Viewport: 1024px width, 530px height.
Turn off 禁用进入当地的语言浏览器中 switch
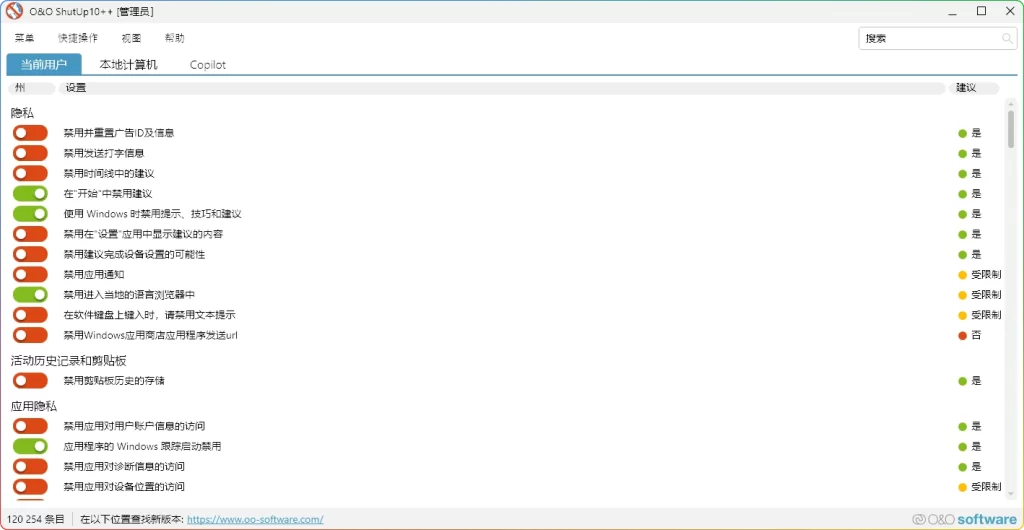[30, 295]
